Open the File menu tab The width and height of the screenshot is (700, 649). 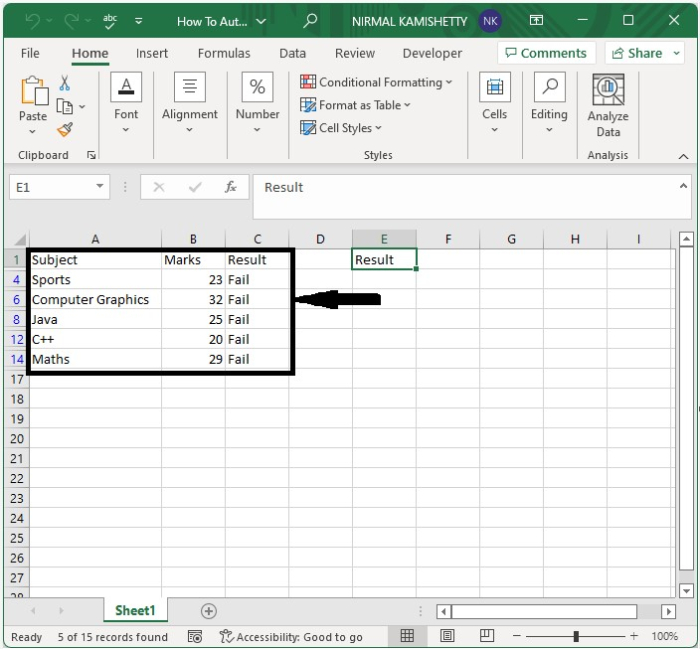tap(30, 53)
